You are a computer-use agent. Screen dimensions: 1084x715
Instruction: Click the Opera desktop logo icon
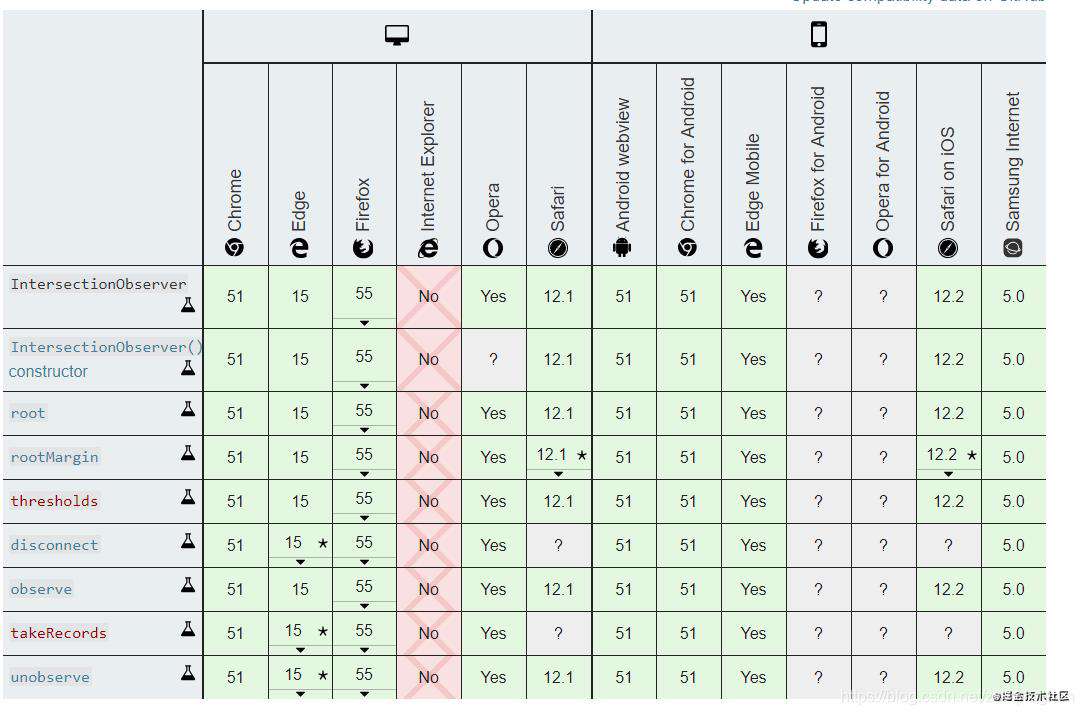(493, 248)
